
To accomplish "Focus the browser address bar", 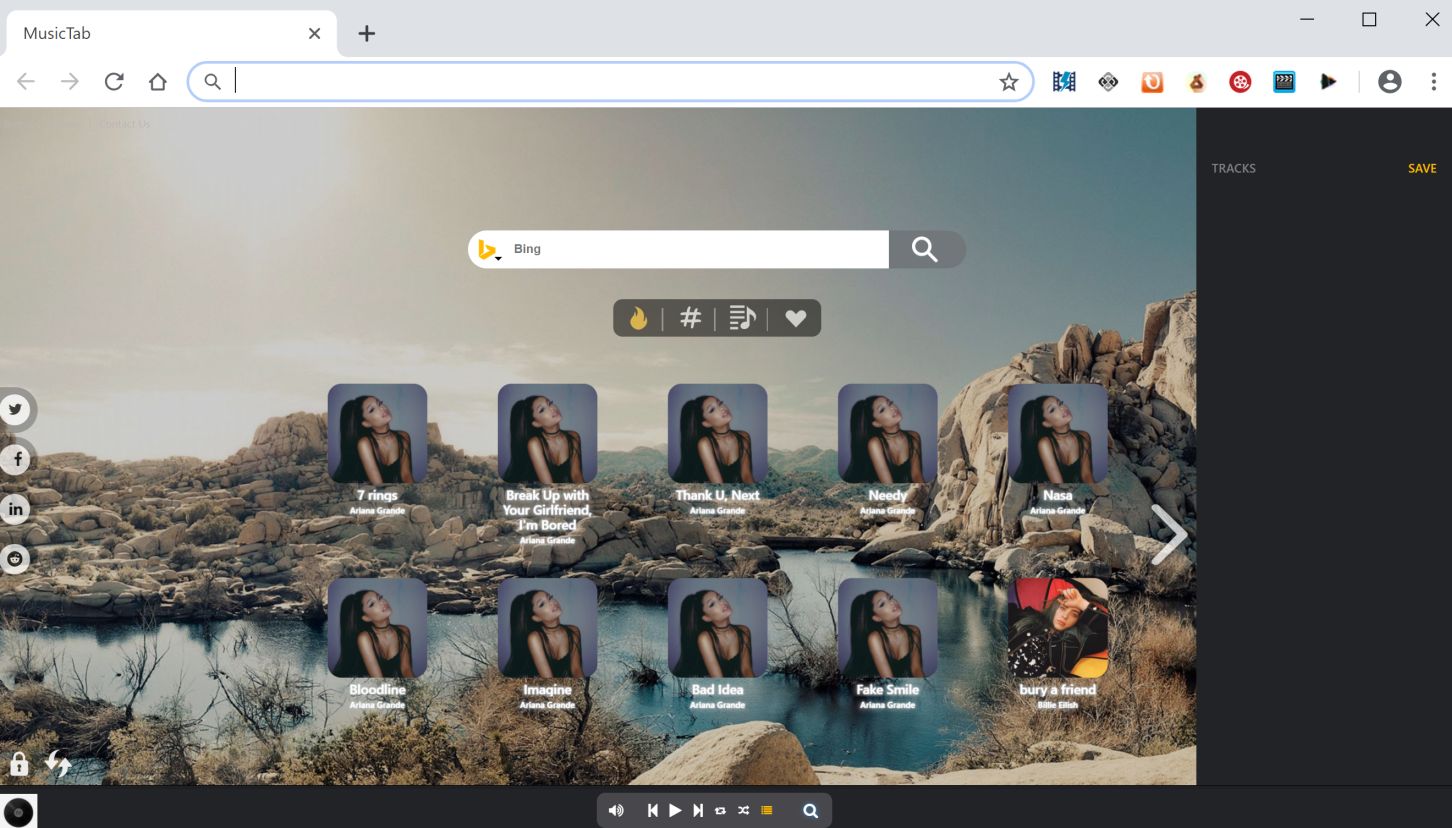I will click(x=610, y=82).
